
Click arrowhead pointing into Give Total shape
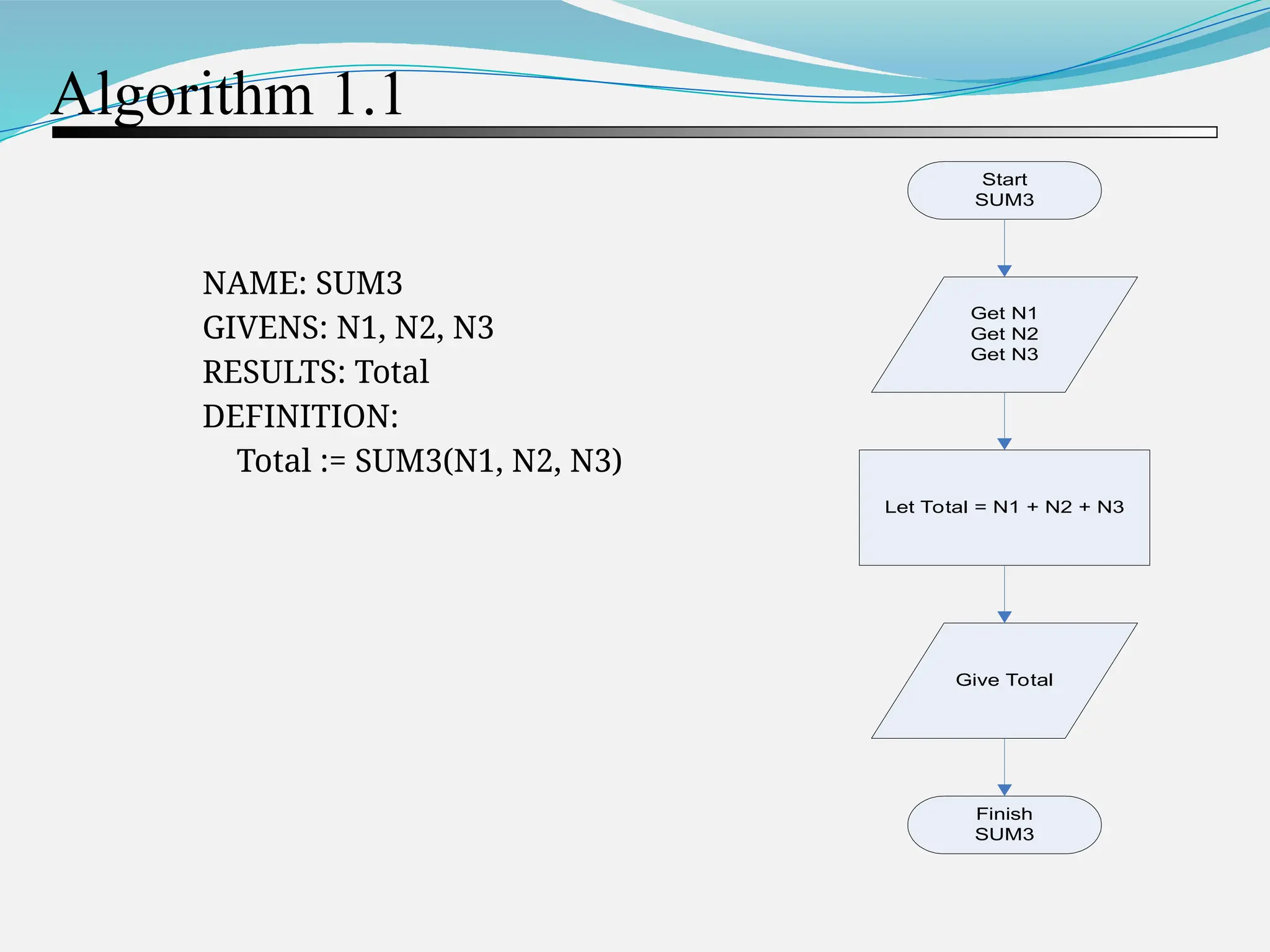(1005, 617)
